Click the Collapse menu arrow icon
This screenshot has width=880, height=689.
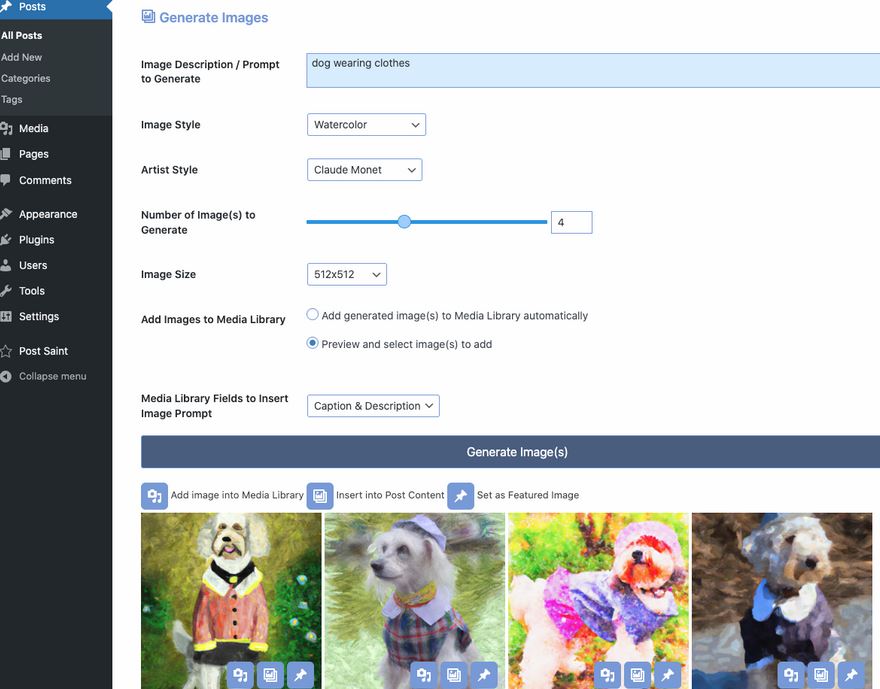(6, 376)
